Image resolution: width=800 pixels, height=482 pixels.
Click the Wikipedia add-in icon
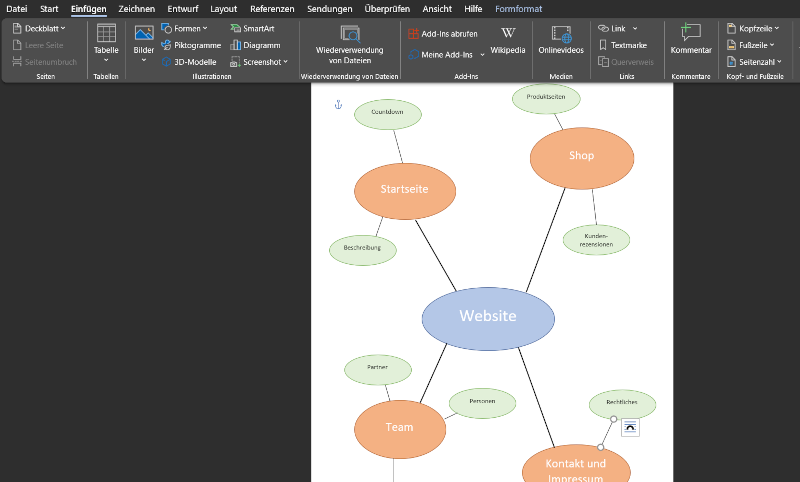(508, 34)
